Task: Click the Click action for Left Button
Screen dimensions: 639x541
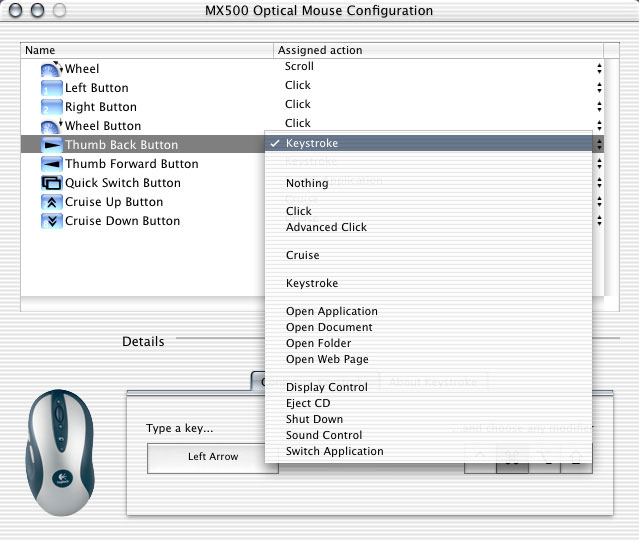Action: pyautogui.click(x=297, y=85)
